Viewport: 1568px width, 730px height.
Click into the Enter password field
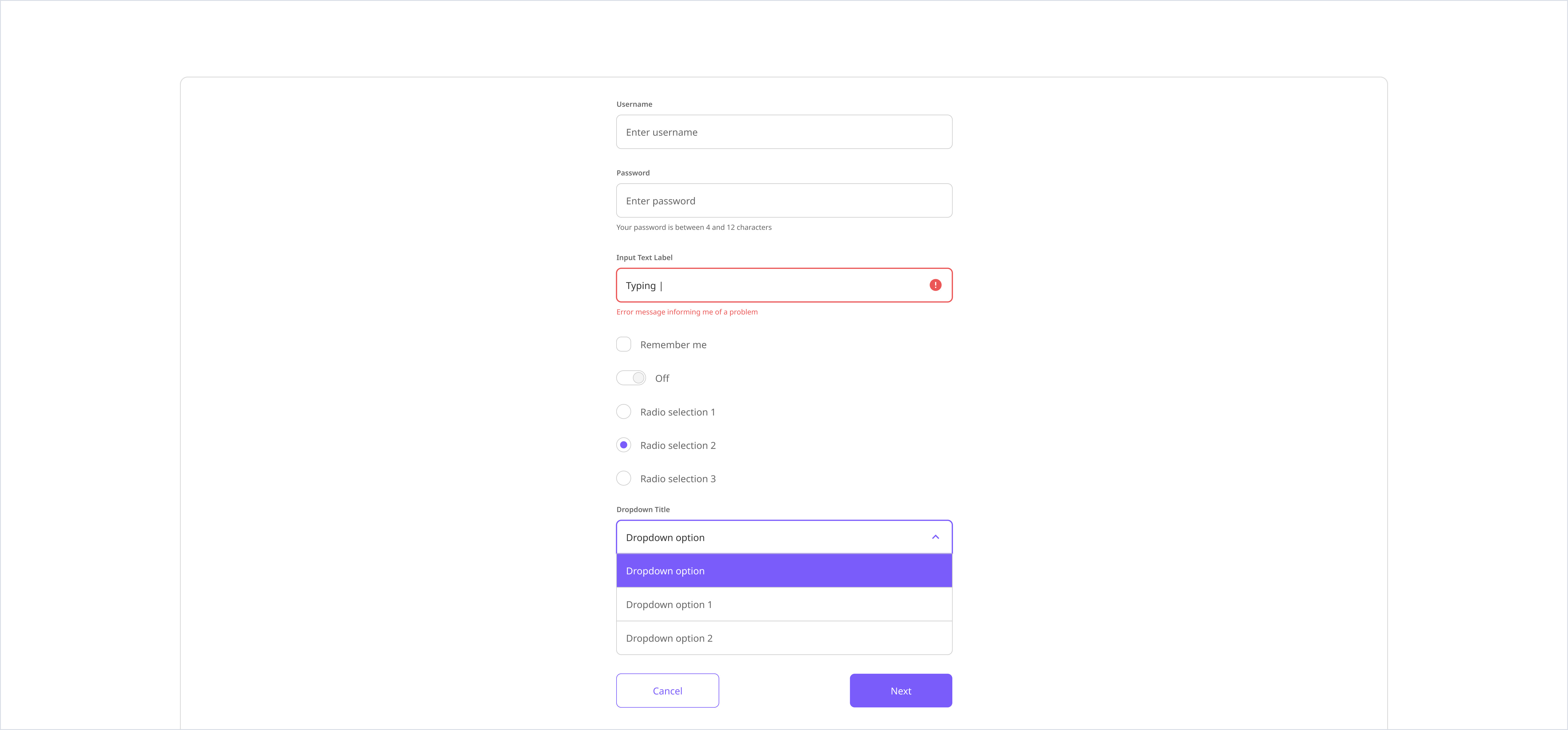pyautogui.click(x=784, y=201)
